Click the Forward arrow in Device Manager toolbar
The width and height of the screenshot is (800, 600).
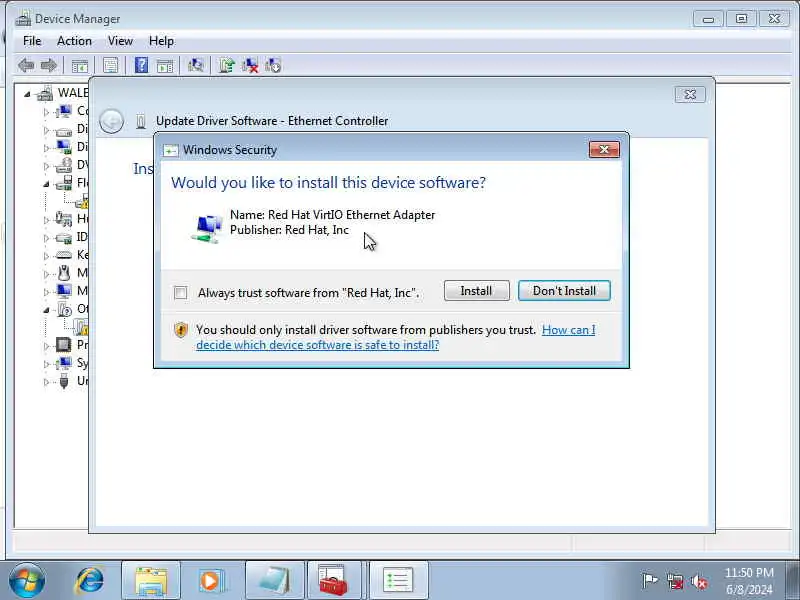[x=49, y=65]
